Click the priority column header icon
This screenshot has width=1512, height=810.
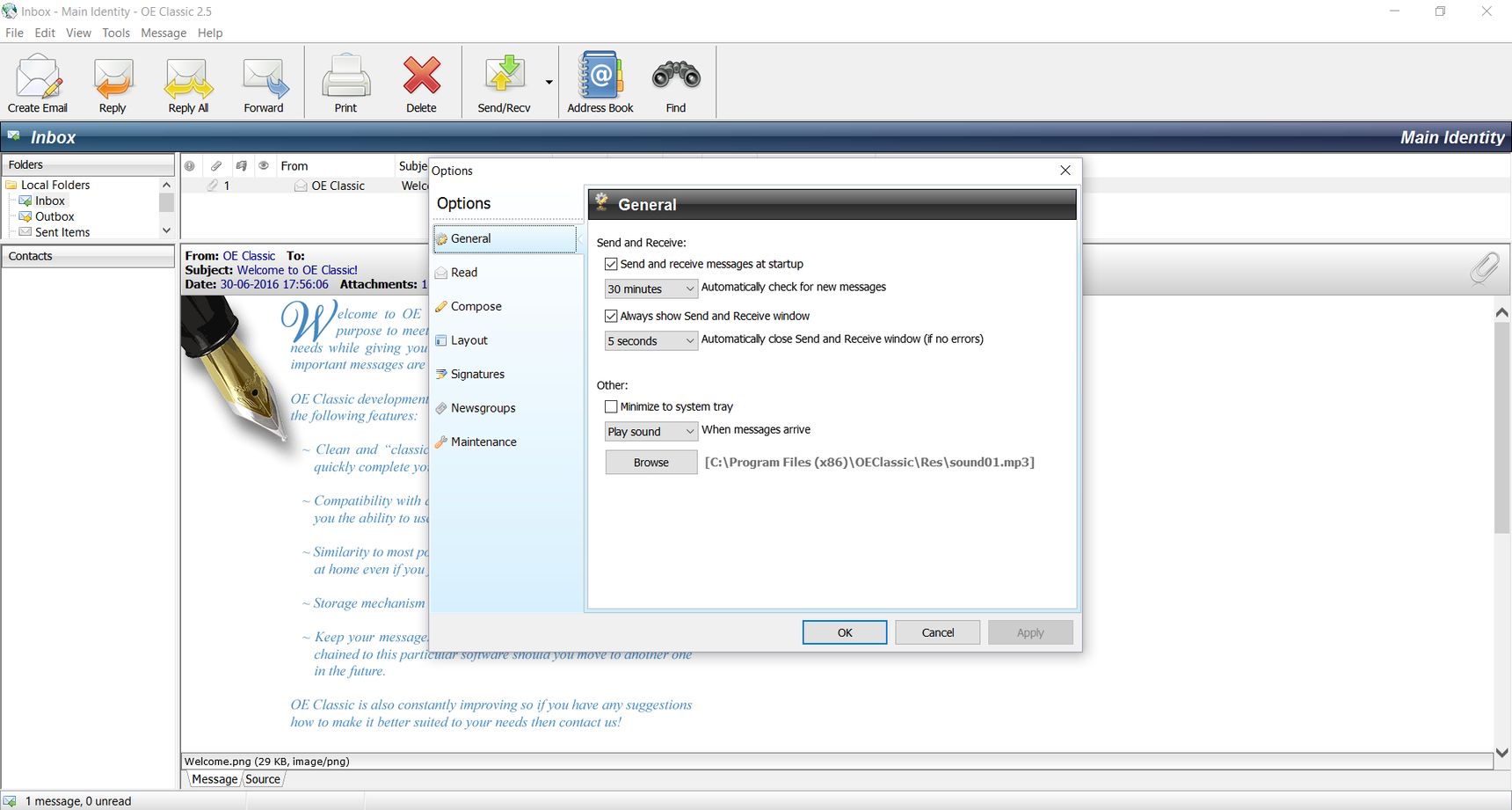(x=190, y=165)
